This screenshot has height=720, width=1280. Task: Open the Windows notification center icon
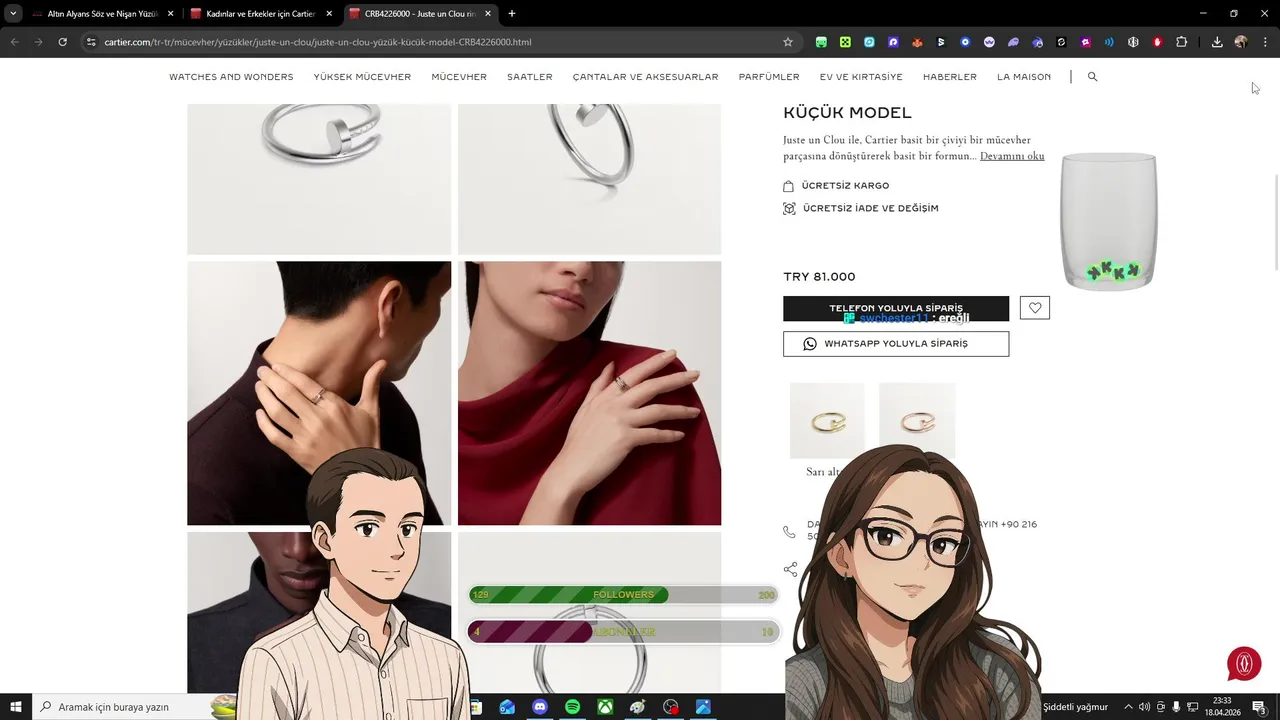1259,707
